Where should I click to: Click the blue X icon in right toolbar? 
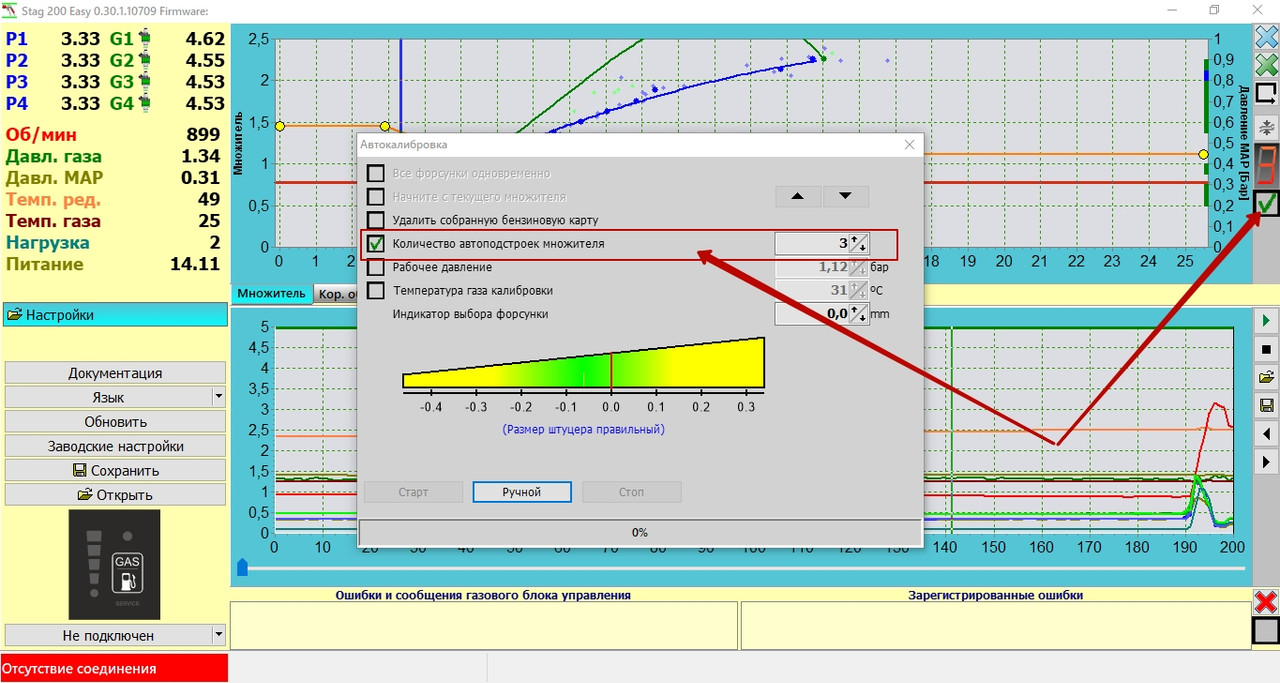(1266, 38)
